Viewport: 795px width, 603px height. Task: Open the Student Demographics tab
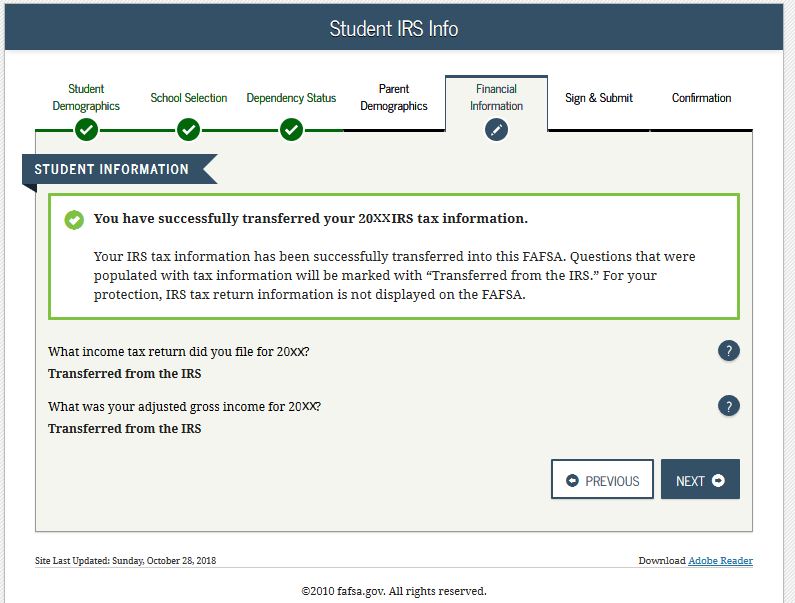tap(86, 97)
